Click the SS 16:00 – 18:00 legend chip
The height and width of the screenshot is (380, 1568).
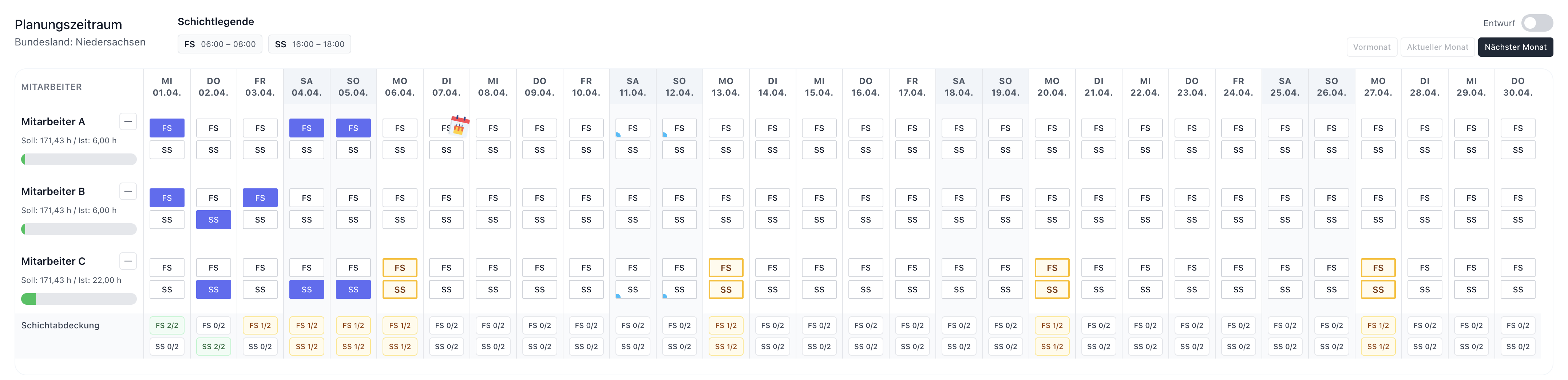tap(309, 44)
